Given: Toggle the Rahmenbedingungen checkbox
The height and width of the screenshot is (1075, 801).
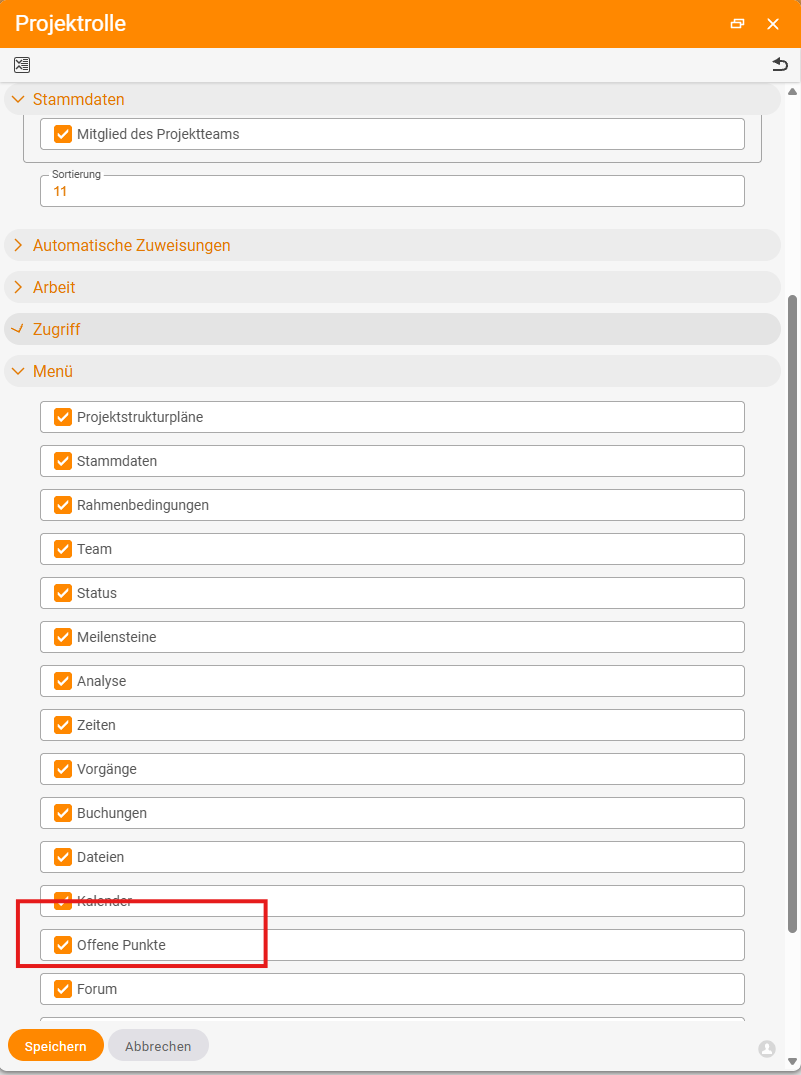Looking at the screenshot, I should point(62,505).
